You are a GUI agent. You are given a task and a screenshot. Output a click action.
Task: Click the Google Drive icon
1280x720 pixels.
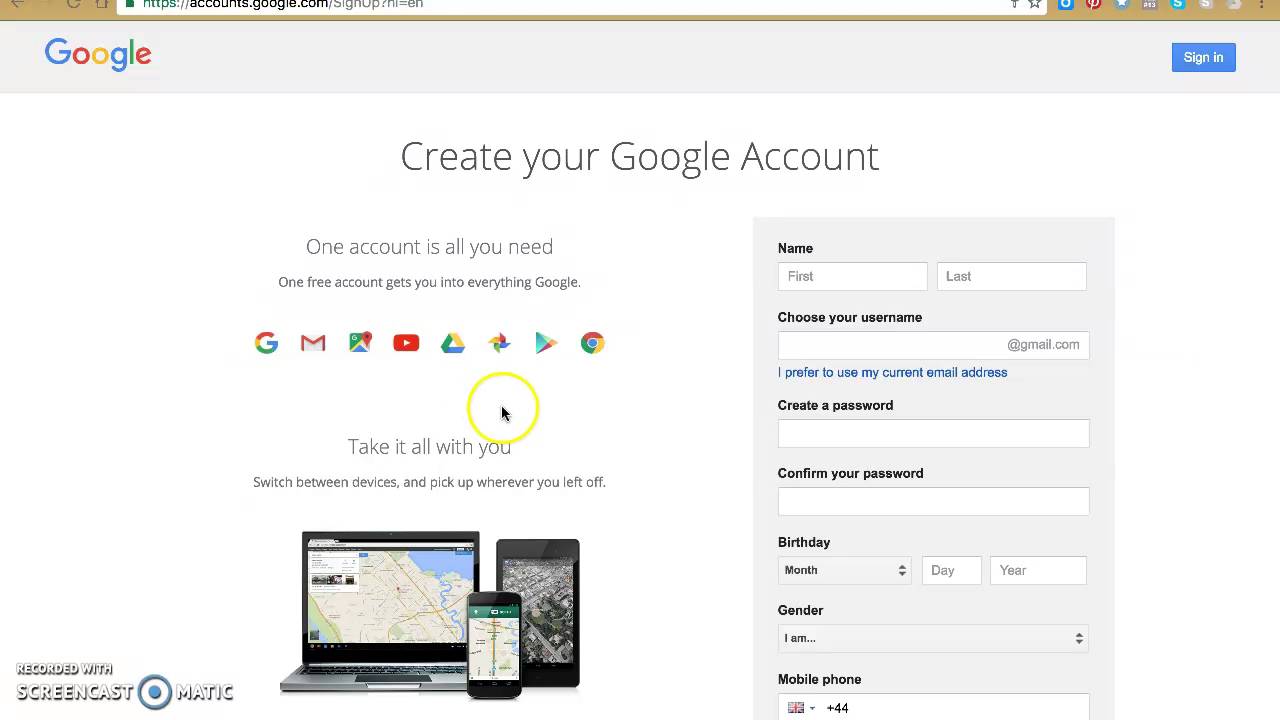453,343
